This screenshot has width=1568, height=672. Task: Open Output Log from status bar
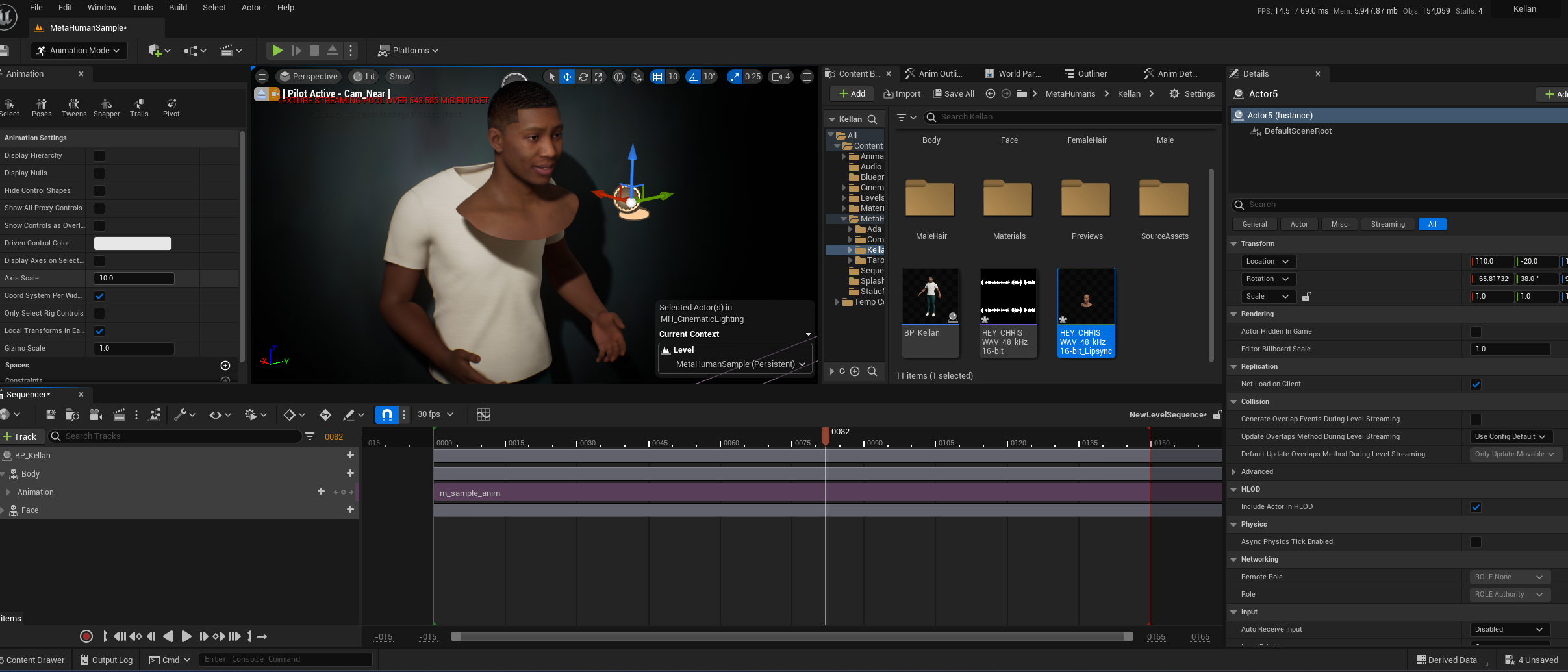(x=106, y=660)
